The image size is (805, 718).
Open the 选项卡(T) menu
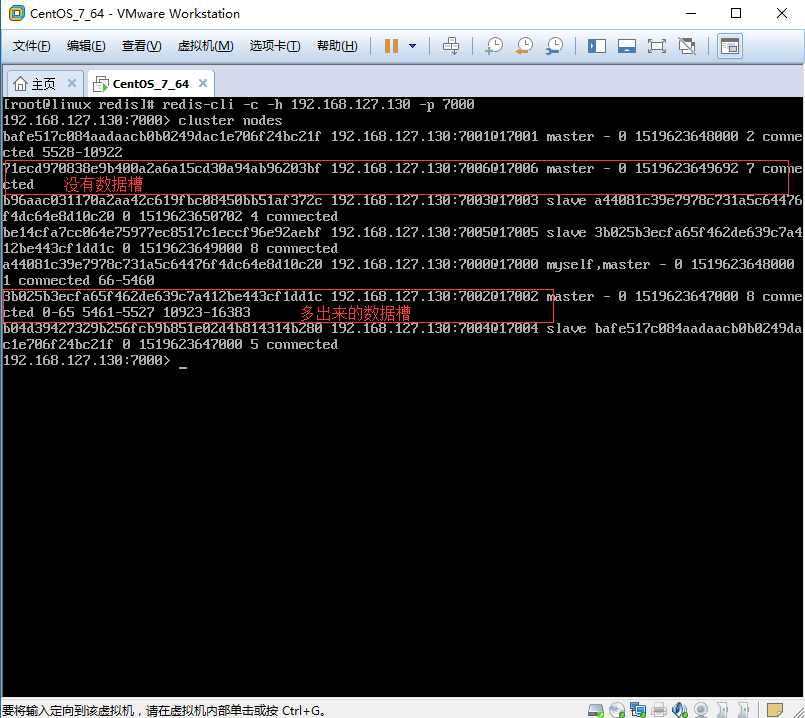[275, 46]
